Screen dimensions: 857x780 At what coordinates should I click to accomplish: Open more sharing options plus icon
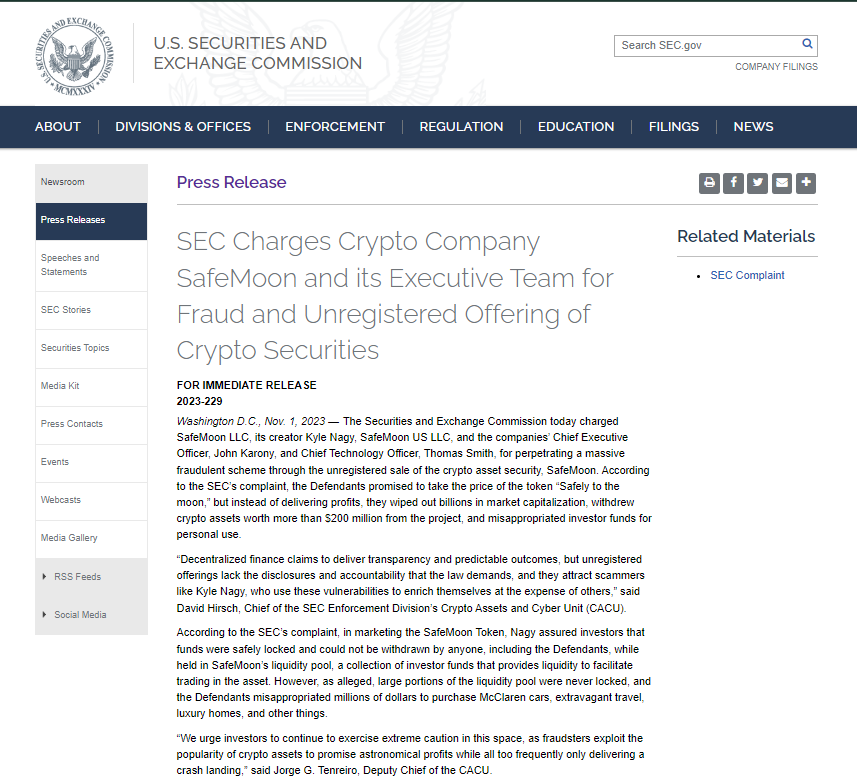coord(806,183)
